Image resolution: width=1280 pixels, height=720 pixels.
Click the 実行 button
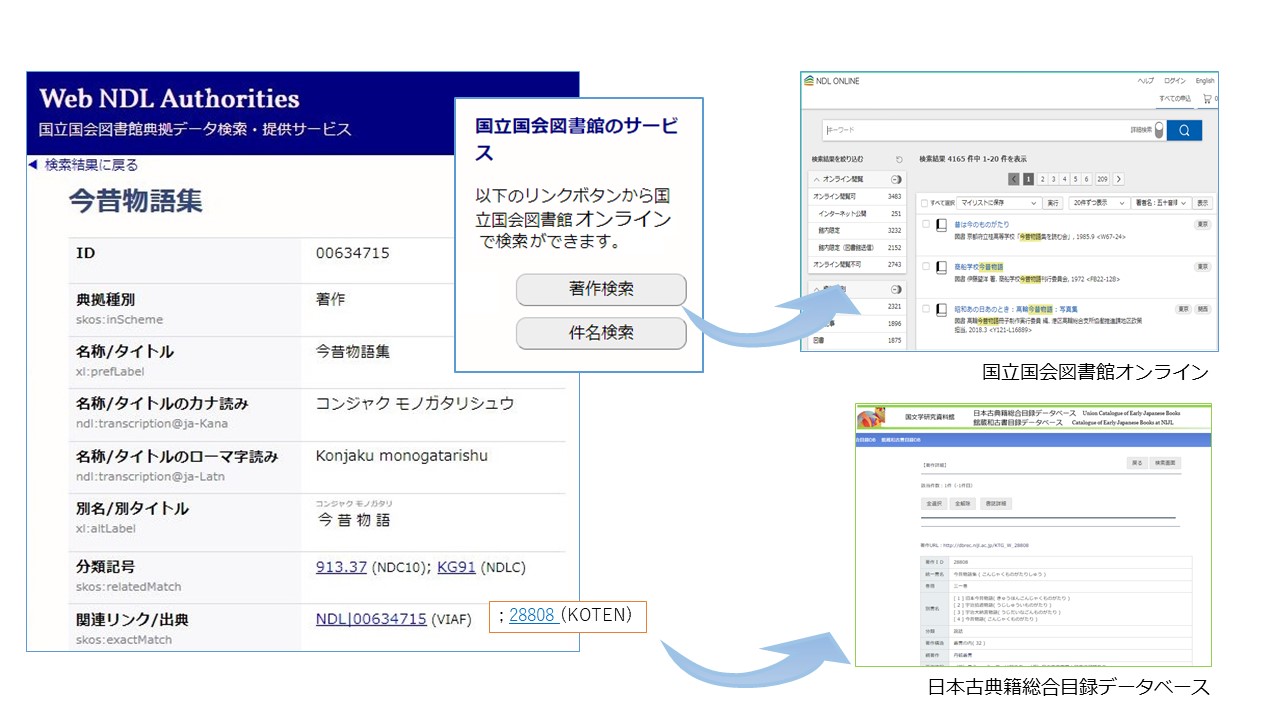(x=1053, y=203)
